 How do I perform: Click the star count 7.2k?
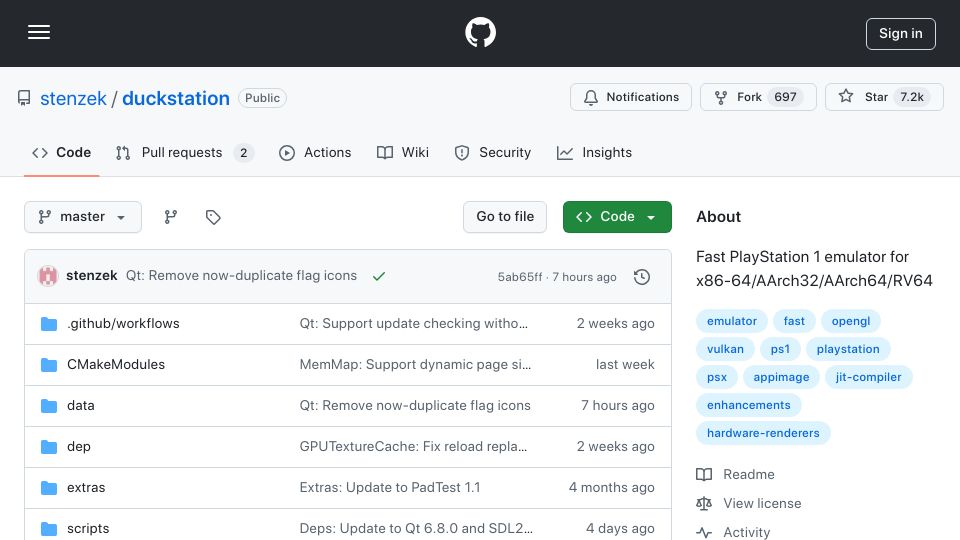pos(912,97)
